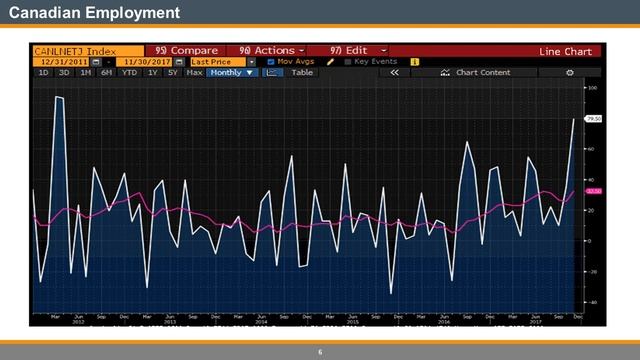Open the 95) Compare function
Screen dimensions: 640x360
coord(186,51)
